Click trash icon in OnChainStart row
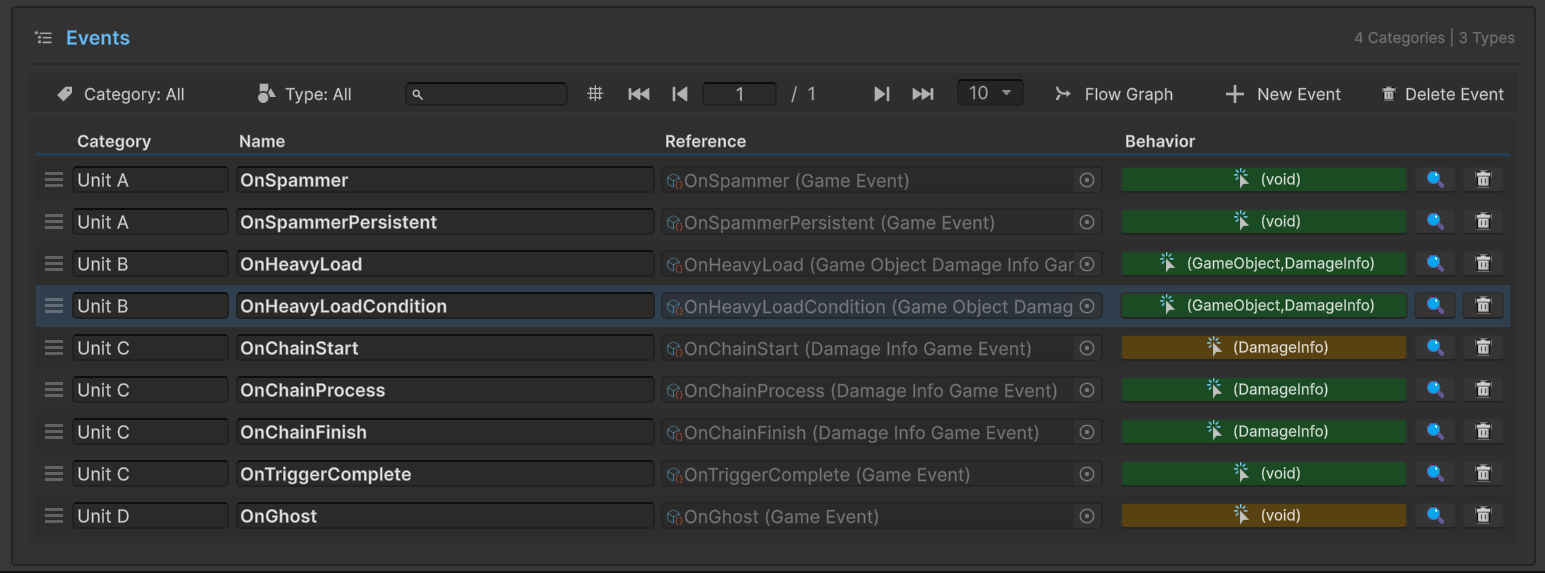 (1483, 348)
